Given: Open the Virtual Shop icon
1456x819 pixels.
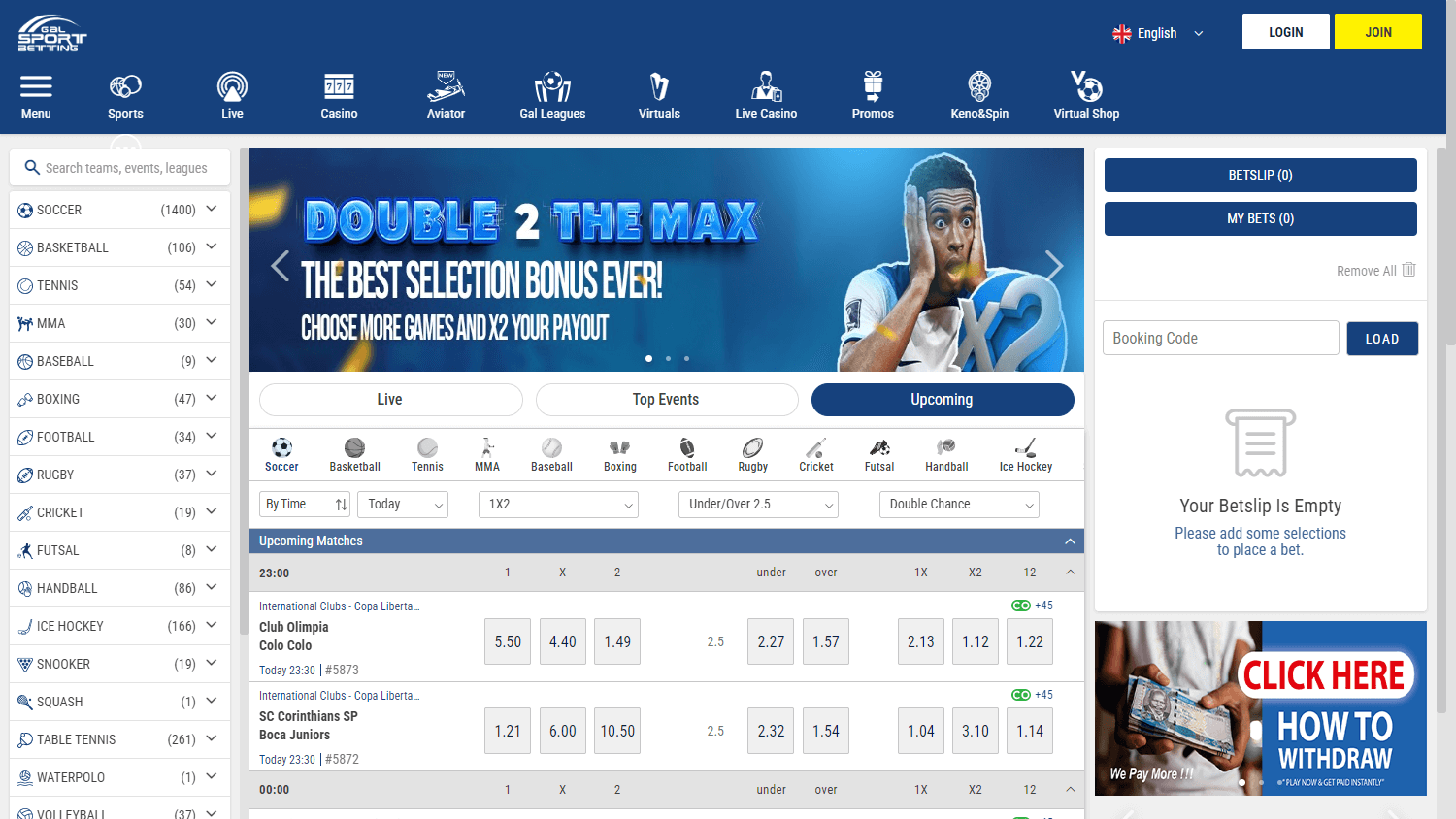Looking at the screenshot, I should (x=1086, y=86).
